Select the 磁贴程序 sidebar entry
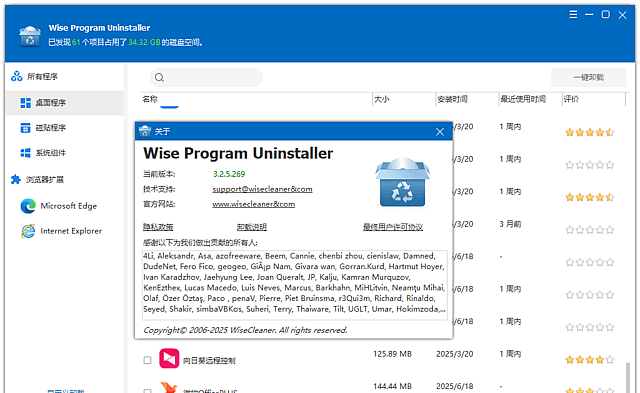Image resolution: width=640 pixels, height=393 pixels. (65, 128)
